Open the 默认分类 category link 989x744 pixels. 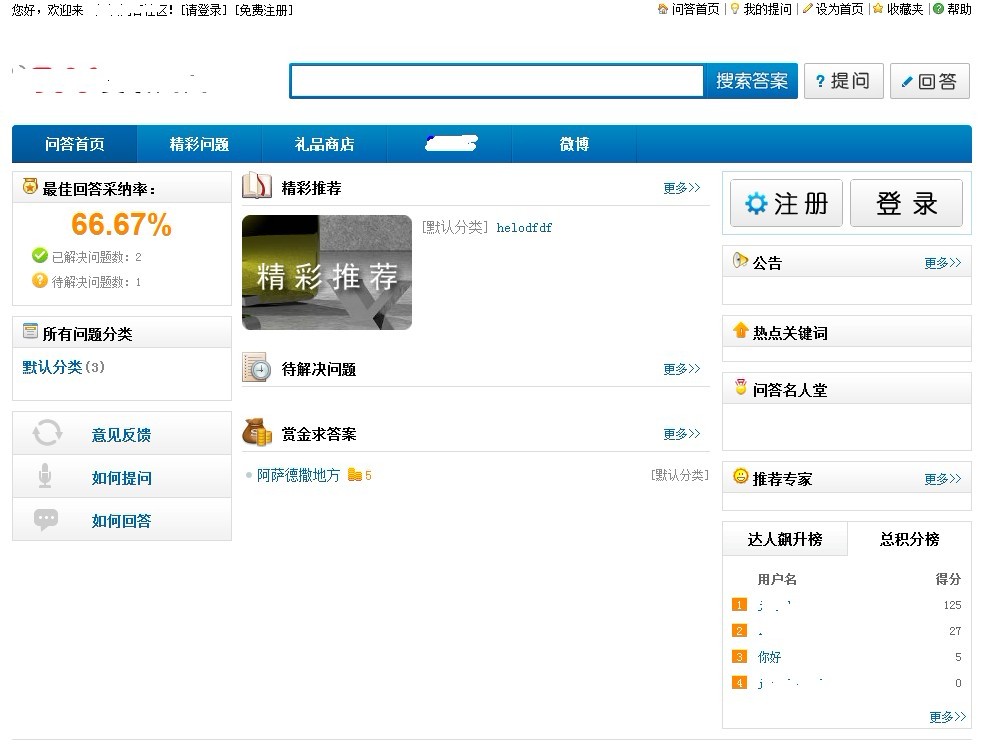pos(52,367)
